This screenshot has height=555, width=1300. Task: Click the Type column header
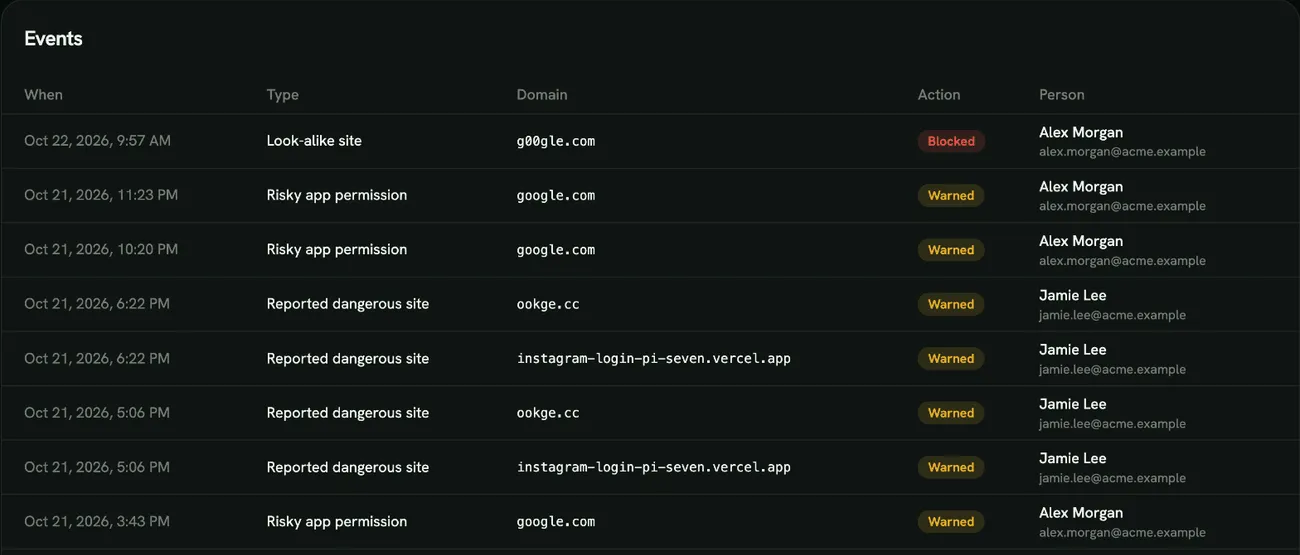pos(283,95)
